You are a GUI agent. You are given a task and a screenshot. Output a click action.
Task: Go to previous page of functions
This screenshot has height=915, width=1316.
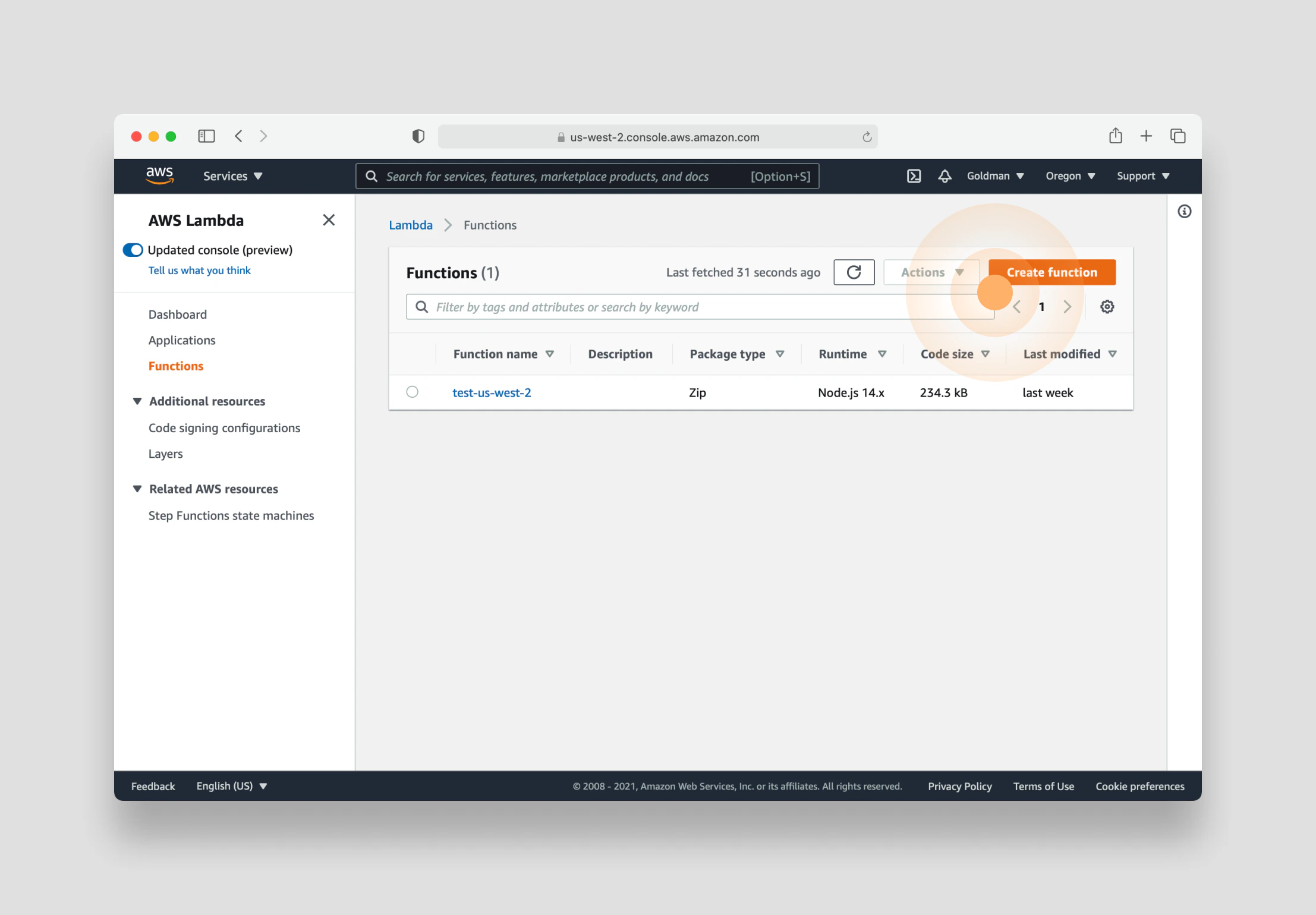[1016, 307]
